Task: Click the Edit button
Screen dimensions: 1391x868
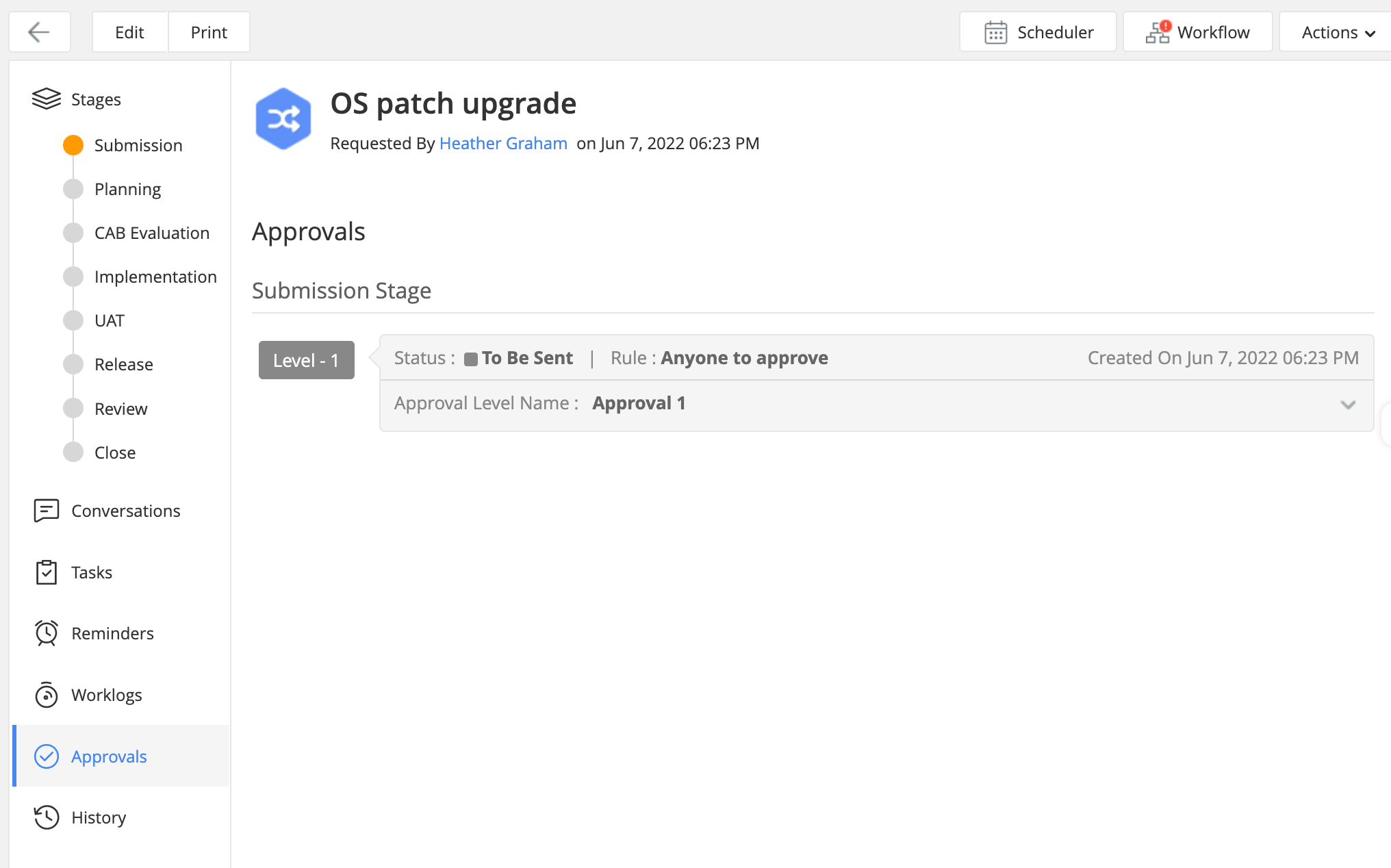Action: (x=129, y=32)
